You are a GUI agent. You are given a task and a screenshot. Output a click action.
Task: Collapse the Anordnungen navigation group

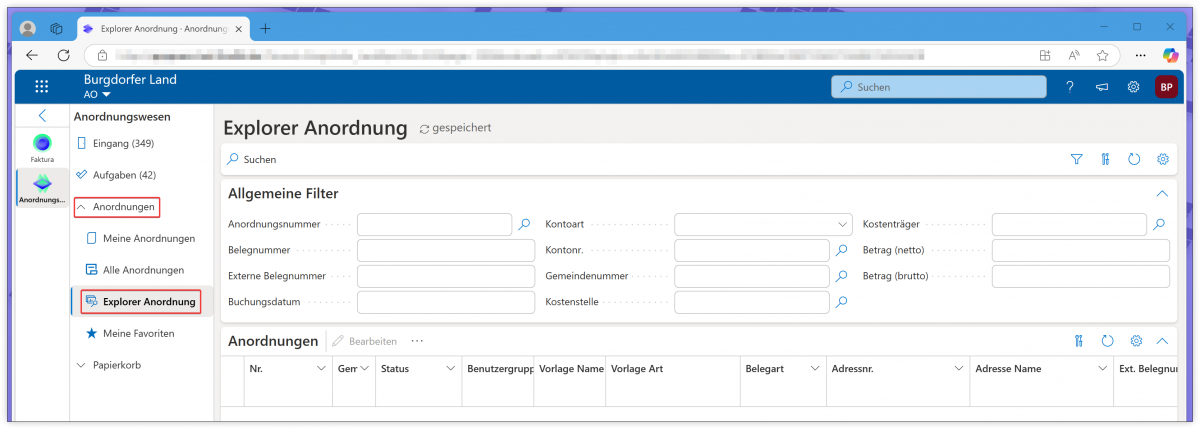pos(81,207)
